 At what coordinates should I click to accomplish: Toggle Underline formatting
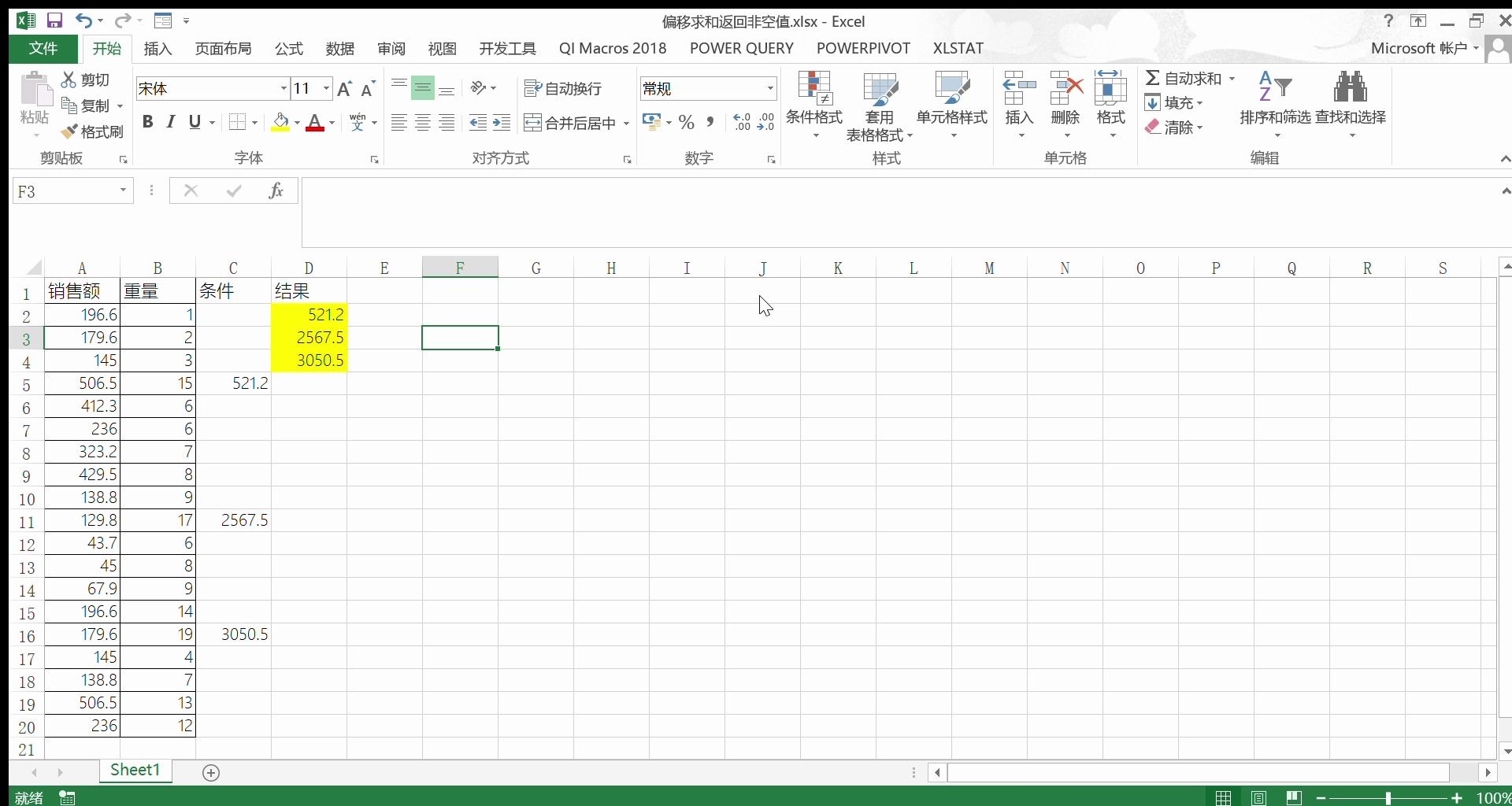point(195,122)
